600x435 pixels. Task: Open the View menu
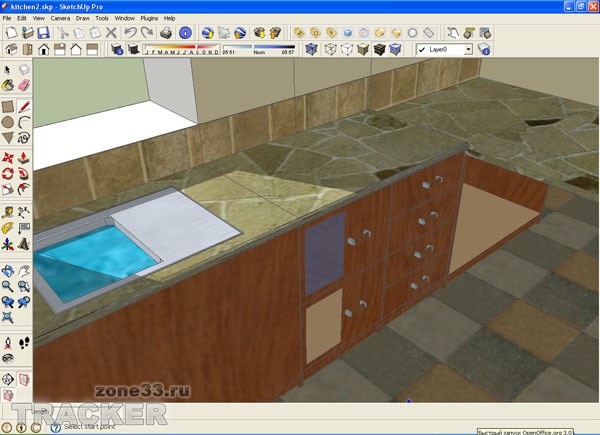point(38,18)
